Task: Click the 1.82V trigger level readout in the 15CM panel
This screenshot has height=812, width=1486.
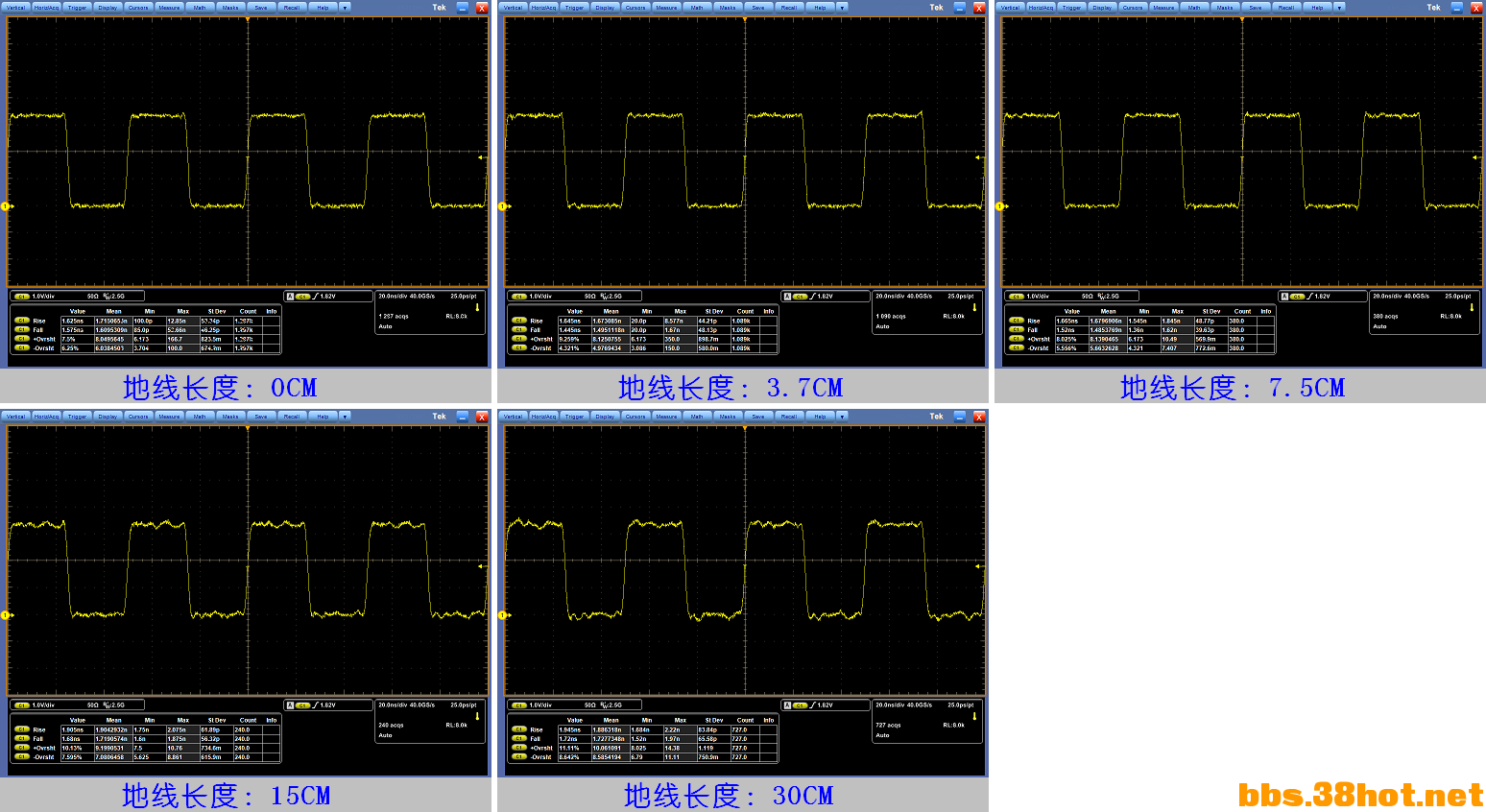Action: coord(327,705)
